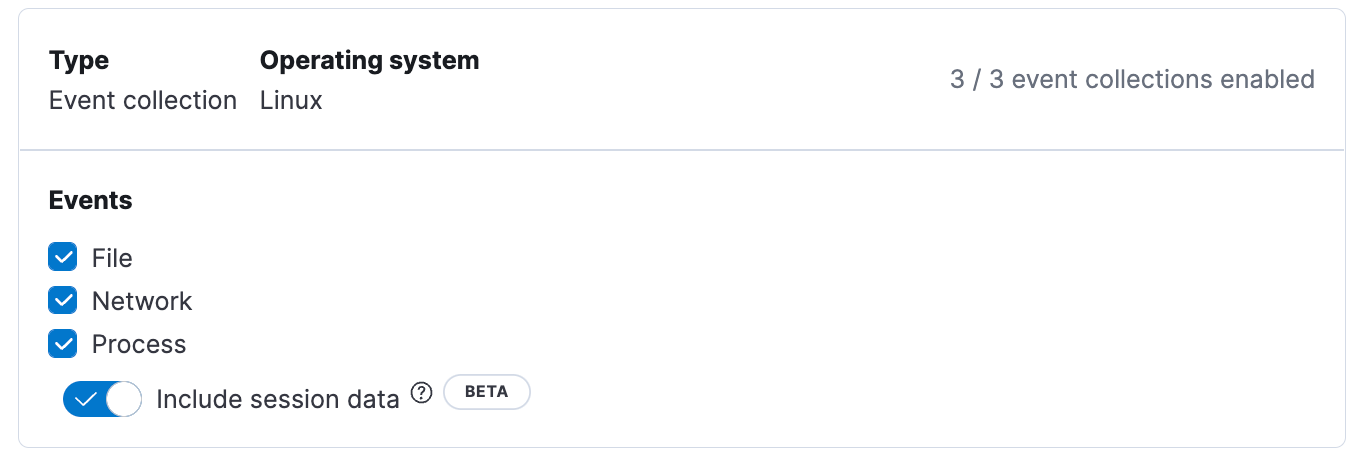Click the Event collection value text
The width and height of the screenshot is (1366, 464).
(x=143, y=100)
